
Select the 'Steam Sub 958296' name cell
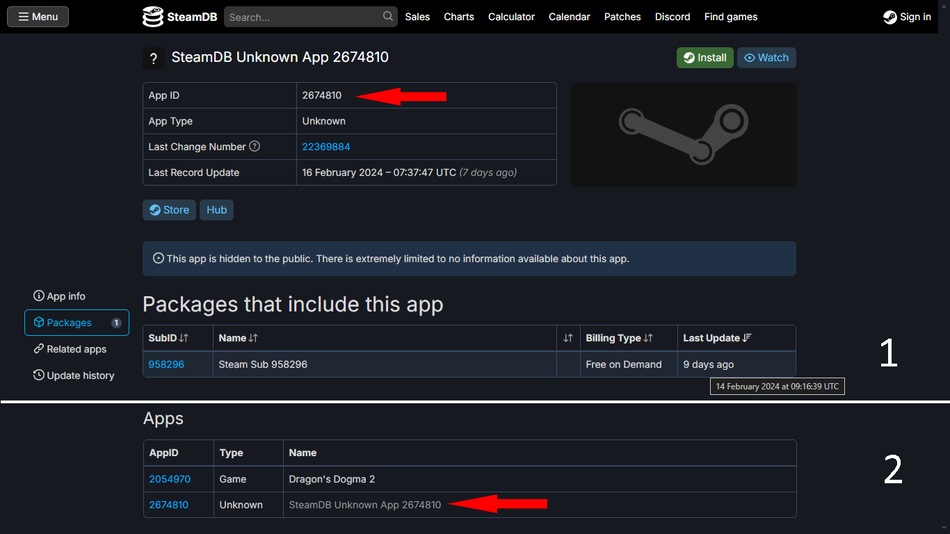(384, 364)
